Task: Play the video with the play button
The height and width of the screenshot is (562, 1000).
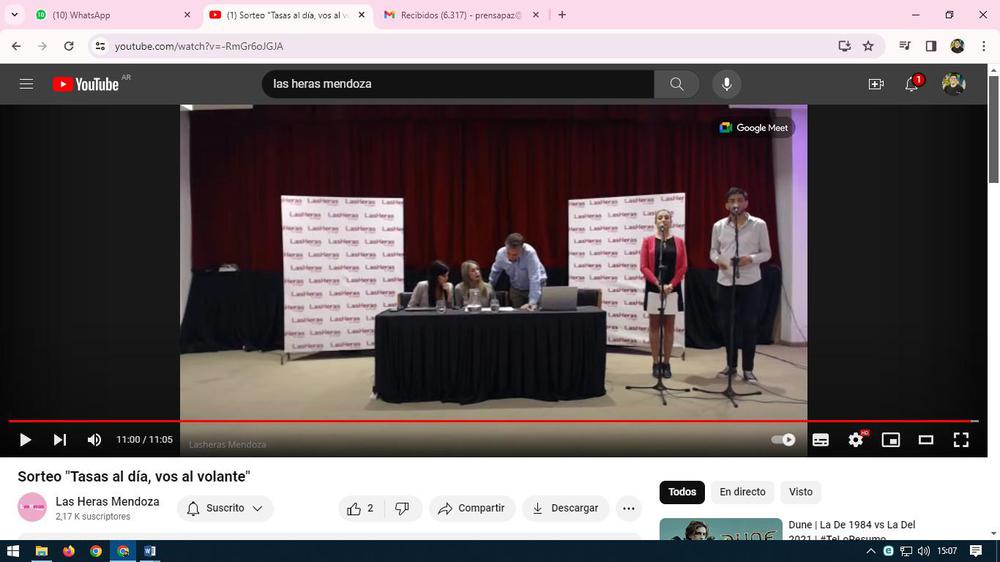Action: [x=26, y=440]
